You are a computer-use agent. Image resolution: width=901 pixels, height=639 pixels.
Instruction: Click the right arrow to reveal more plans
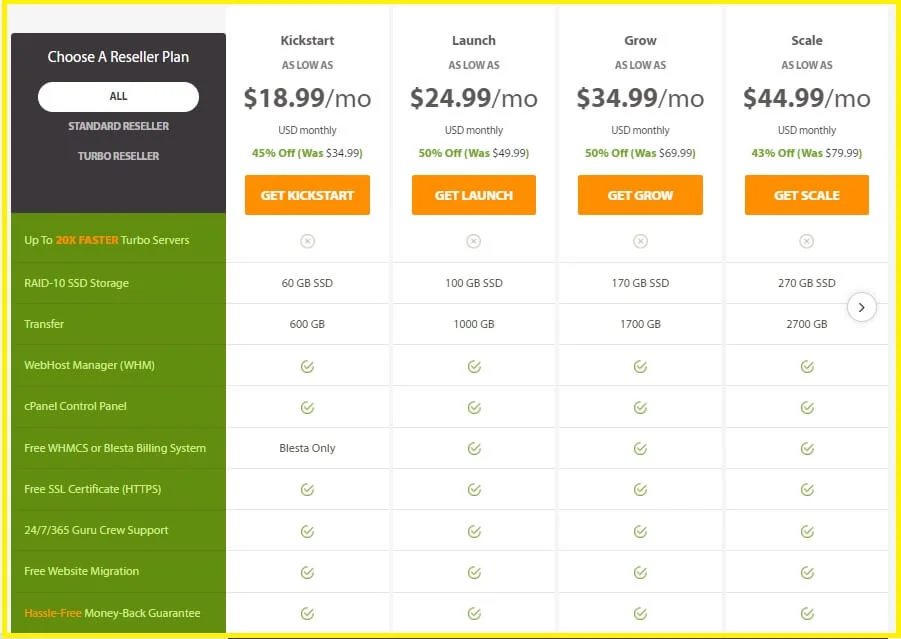[862, 307]
